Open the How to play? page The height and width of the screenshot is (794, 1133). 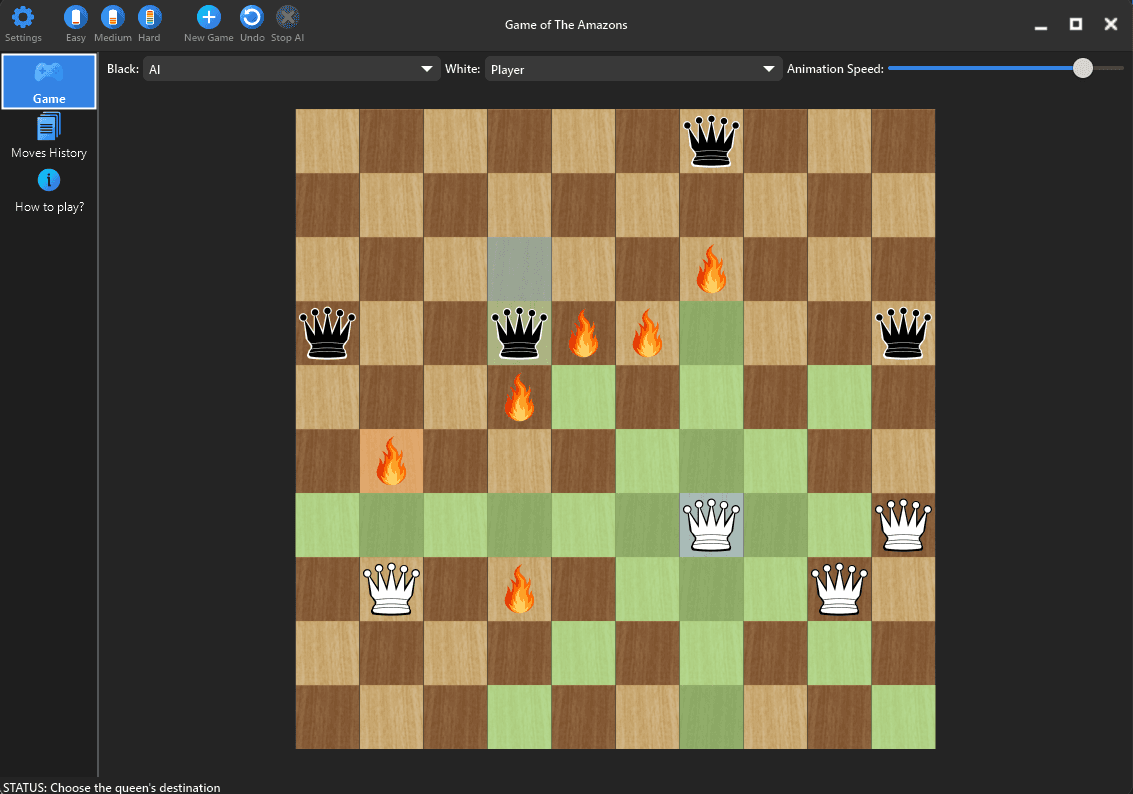click(x=49, y=191)
